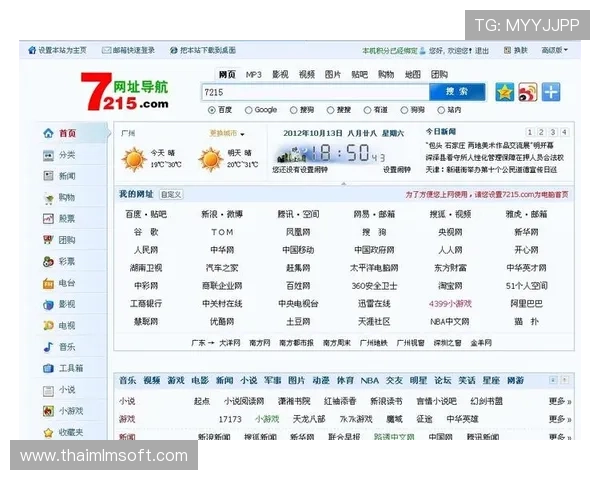The image size is (600, 480).
Task: Open the 体育 category tab
Action: [345, 380]
